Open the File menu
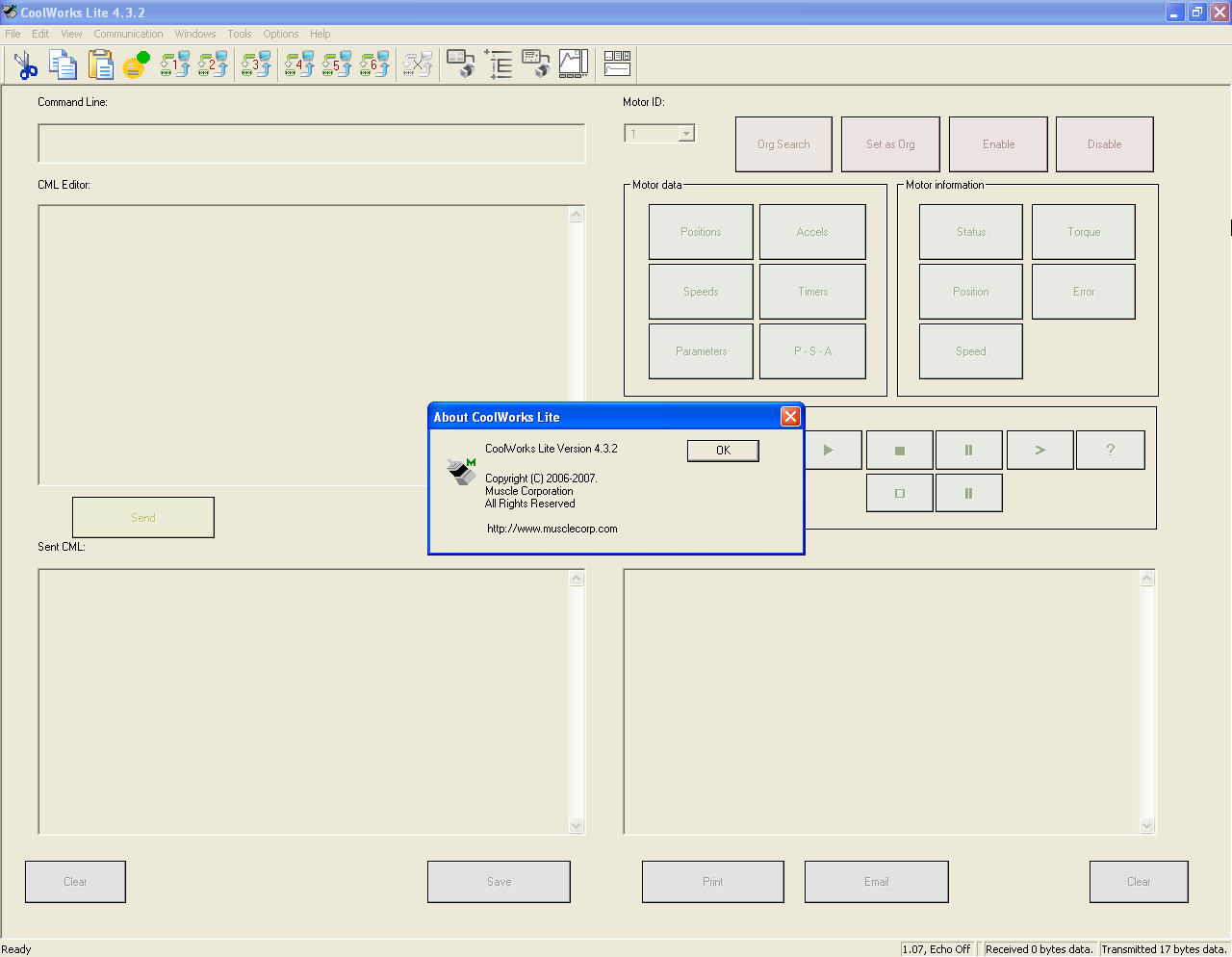This screenshot has height=957, width=1232. (x=13, y=34)
